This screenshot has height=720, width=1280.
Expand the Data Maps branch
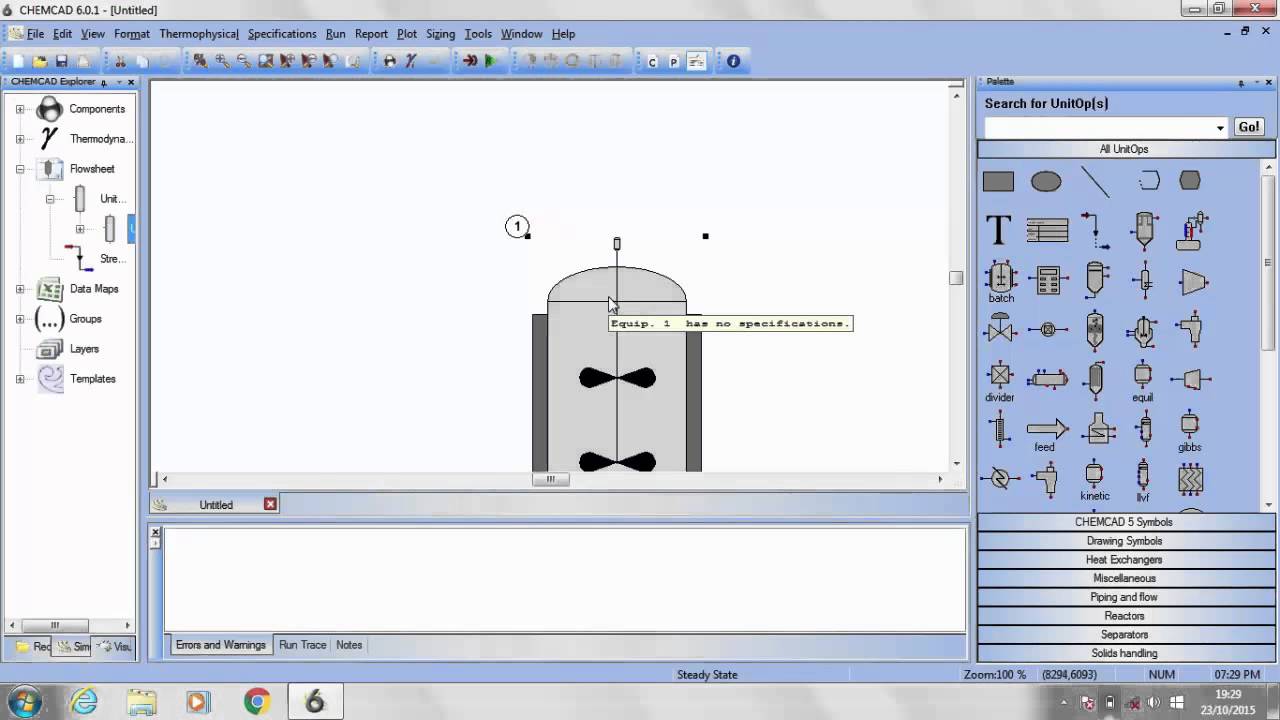[x=20, y=289]
